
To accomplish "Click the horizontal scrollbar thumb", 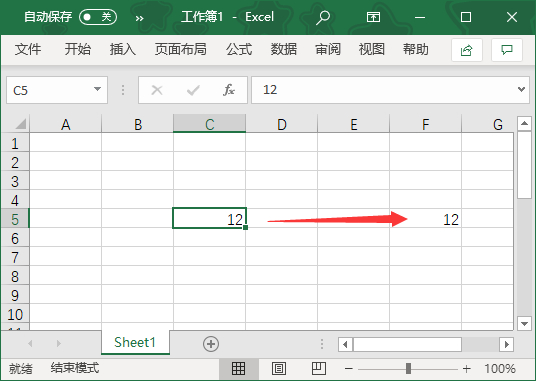I will pos(407,344).
